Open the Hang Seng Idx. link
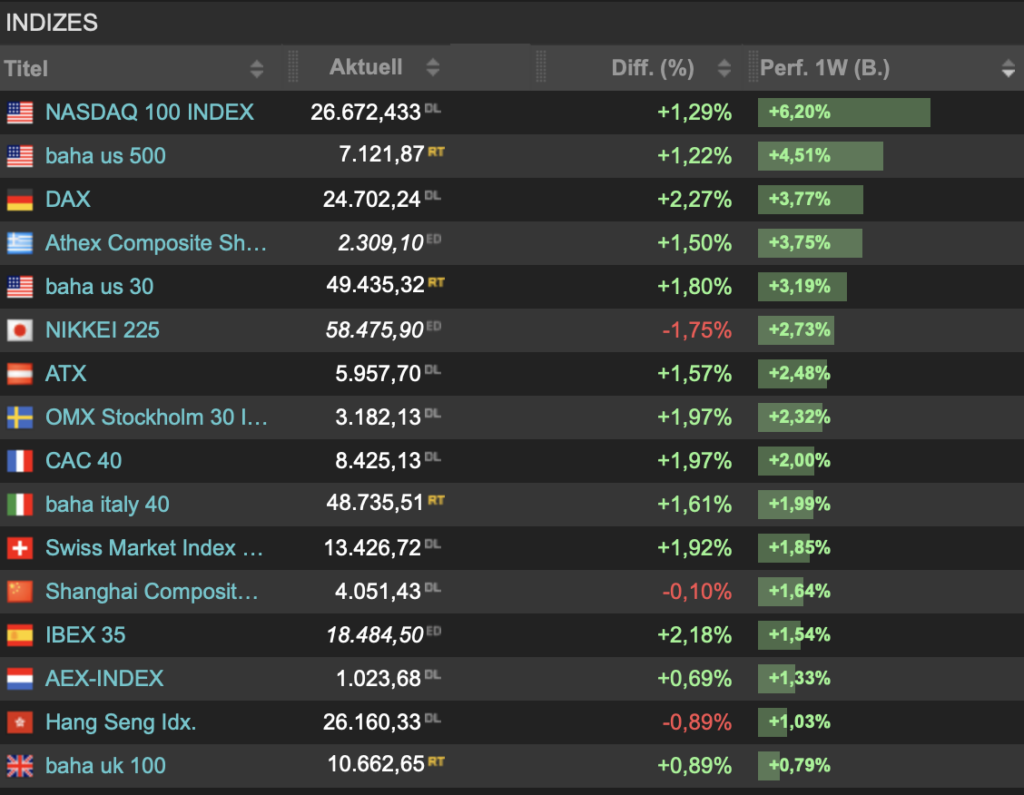This screenshot has width=1024, height=795. [121, 722]
